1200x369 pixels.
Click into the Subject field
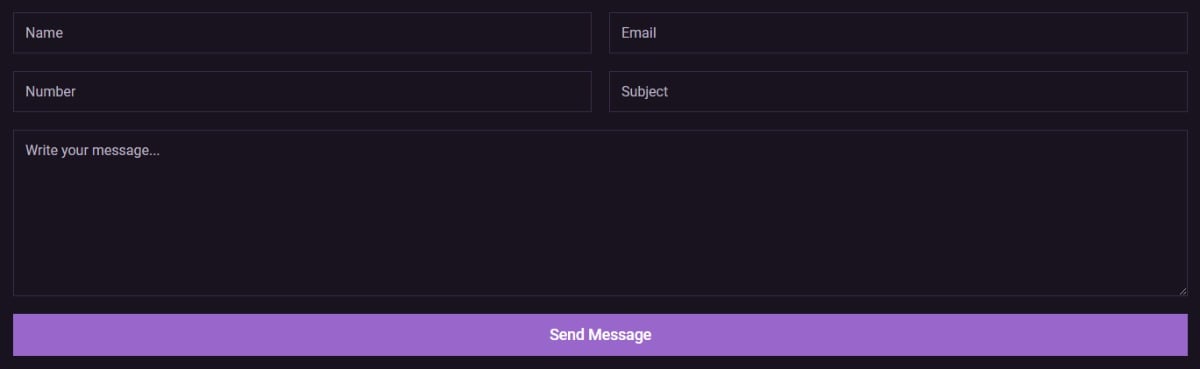pos(898,91)
